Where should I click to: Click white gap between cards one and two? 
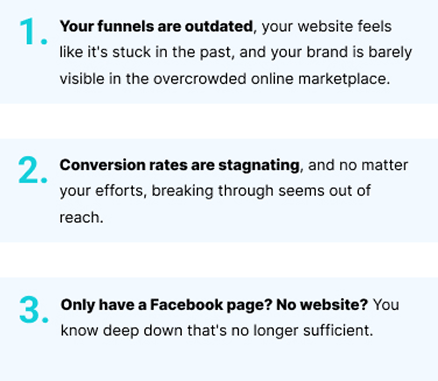[219, 121]
